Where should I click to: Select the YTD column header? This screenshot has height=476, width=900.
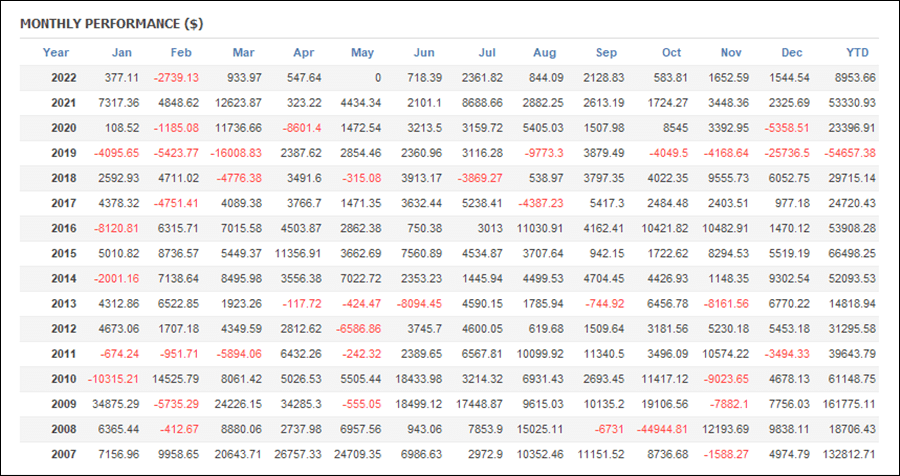tap(858, 53)
